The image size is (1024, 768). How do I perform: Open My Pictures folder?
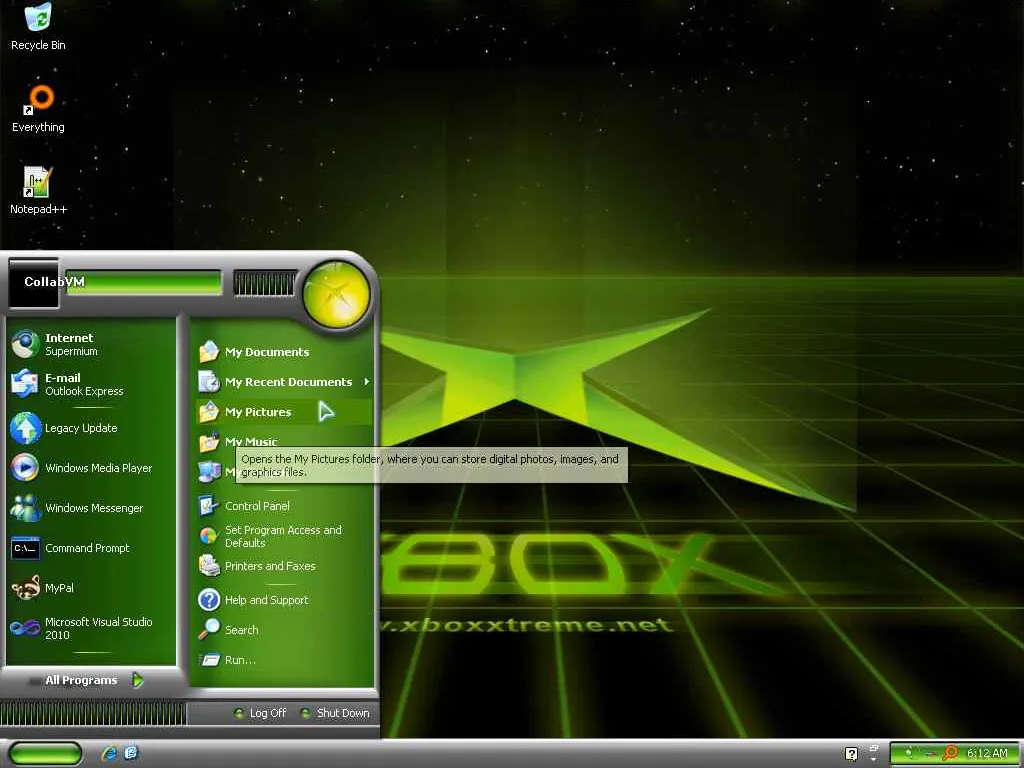(283, 412)
